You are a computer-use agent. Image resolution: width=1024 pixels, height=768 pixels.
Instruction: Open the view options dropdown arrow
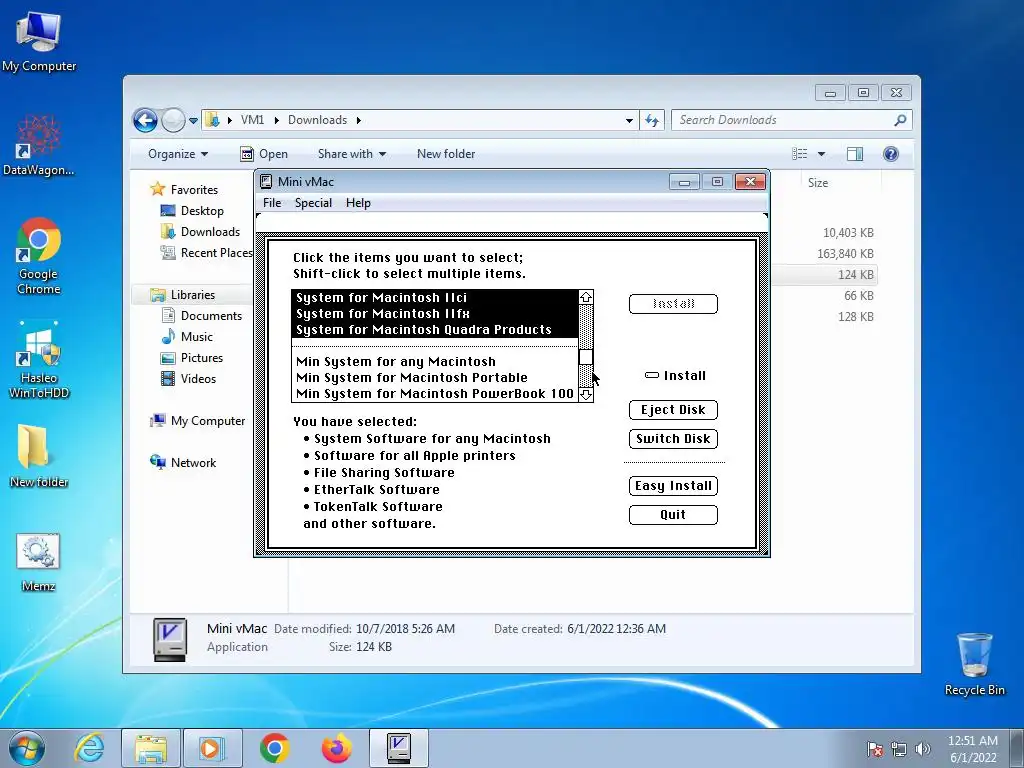(x=822, y=154)
